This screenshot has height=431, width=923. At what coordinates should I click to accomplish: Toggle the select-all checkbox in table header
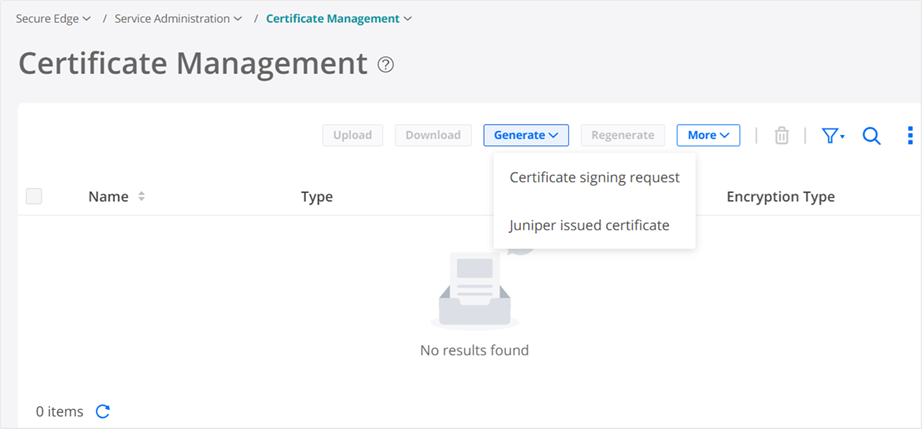(34, 197)
